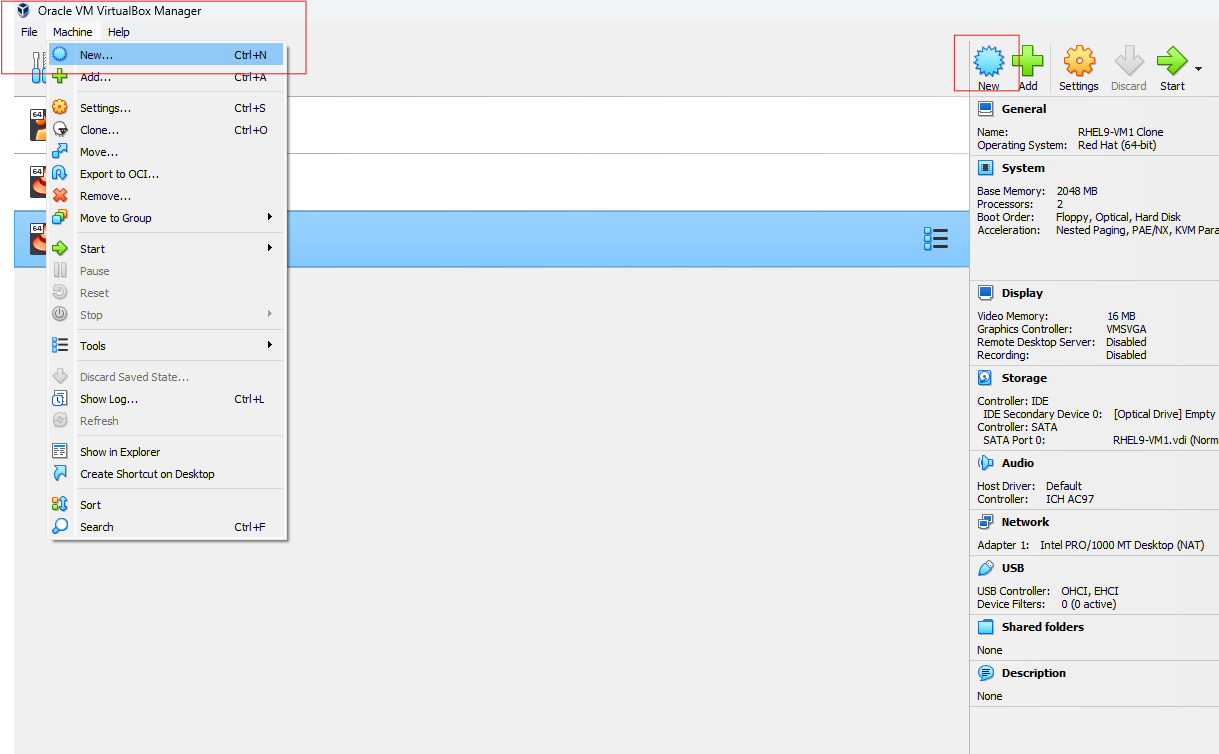Open the Audio section header link
Image resolution: width=1219 pixels, height=754 pixels.
[1018, 463]
